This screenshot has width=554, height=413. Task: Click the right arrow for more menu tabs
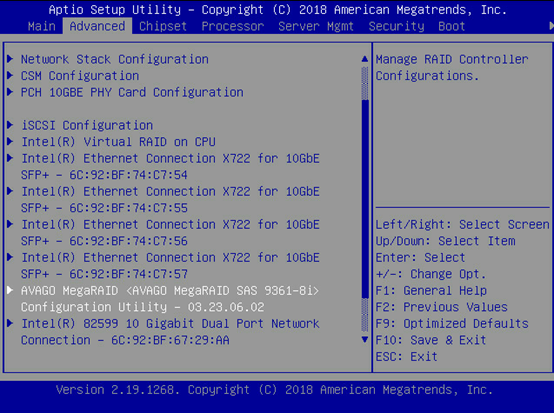pos(551,26)
